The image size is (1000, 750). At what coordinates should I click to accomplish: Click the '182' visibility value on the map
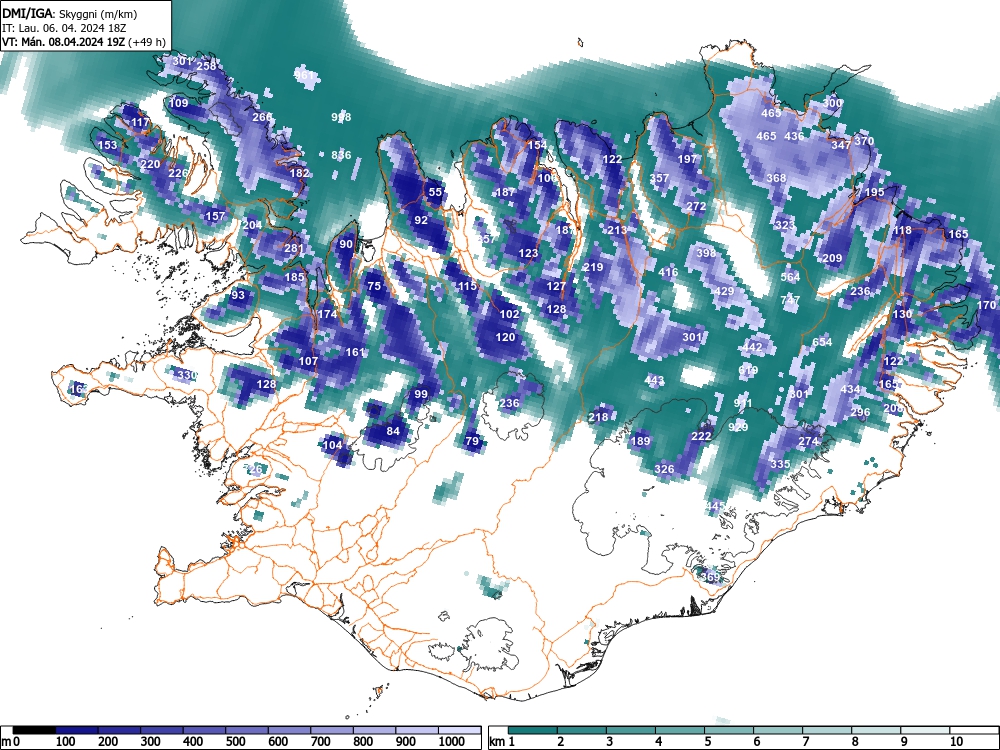(299, 172)
